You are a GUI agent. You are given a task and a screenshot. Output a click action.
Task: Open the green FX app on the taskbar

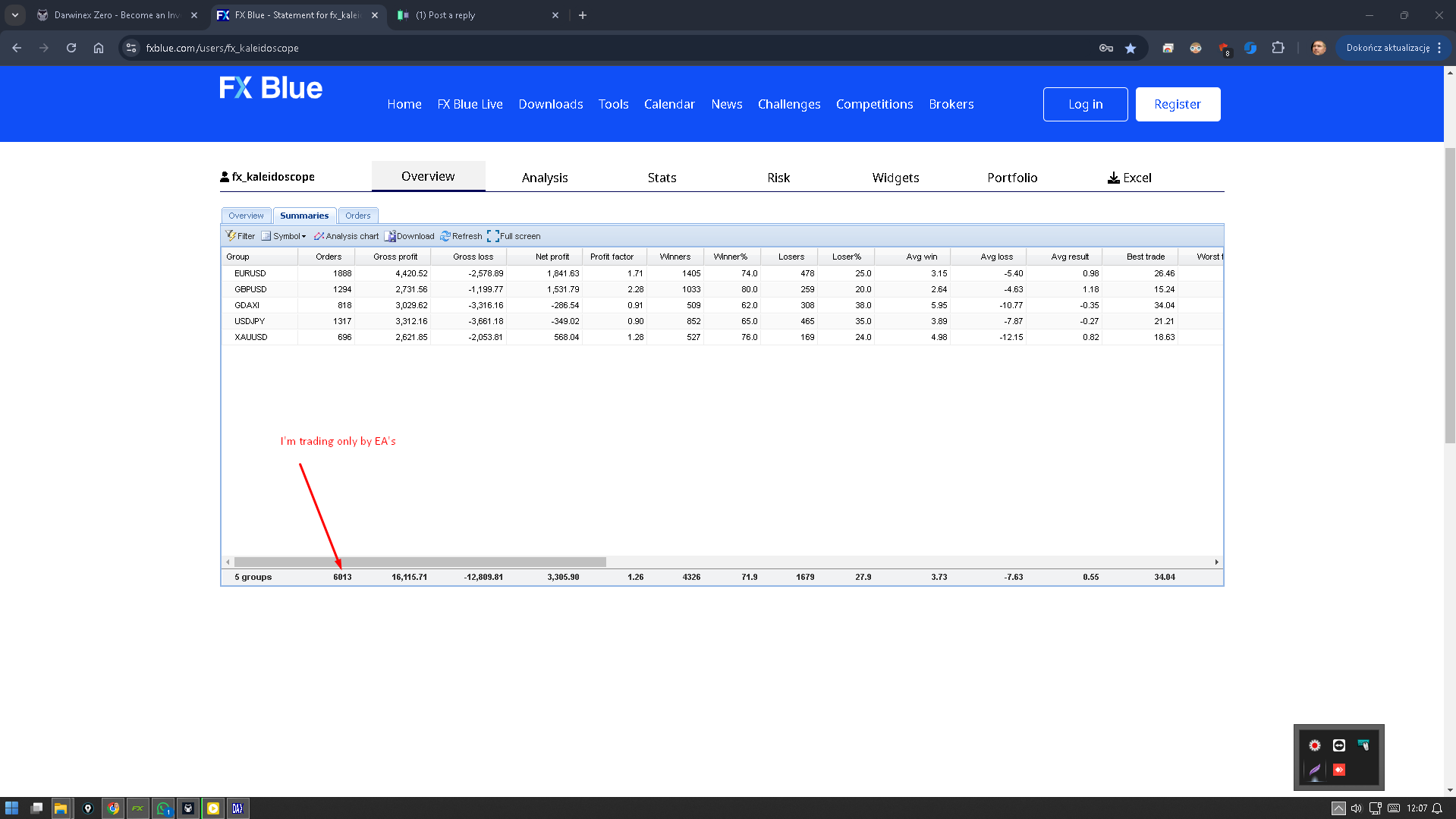(137, 808)
